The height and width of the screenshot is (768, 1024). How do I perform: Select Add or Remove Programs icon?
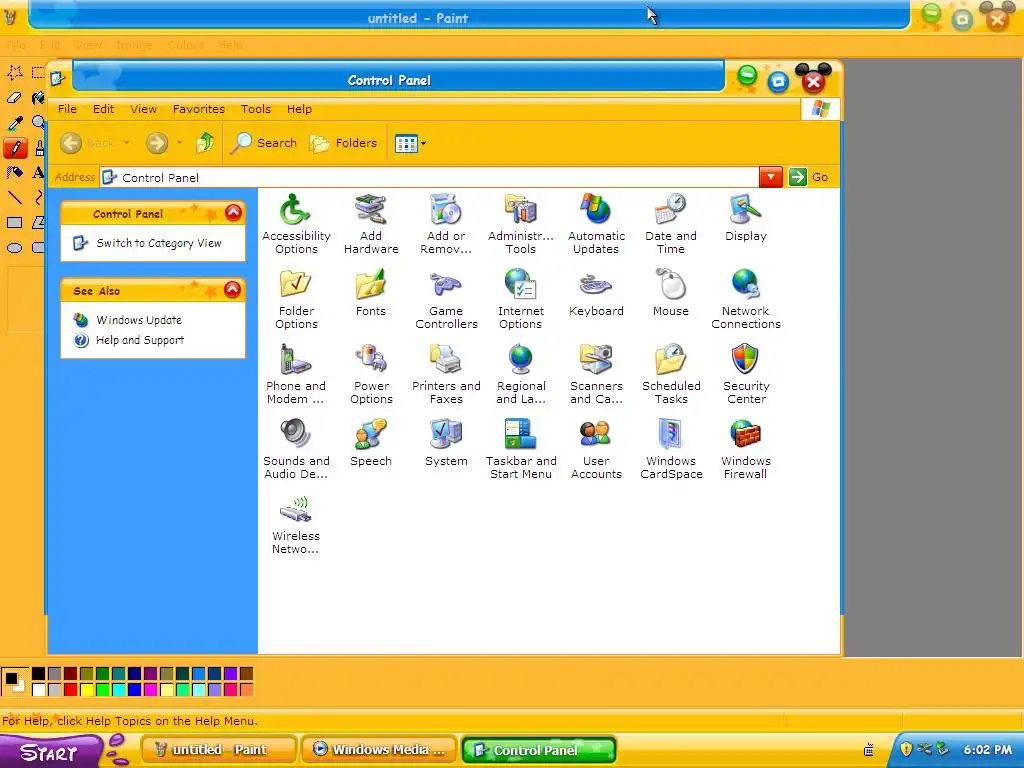[446, 224]
